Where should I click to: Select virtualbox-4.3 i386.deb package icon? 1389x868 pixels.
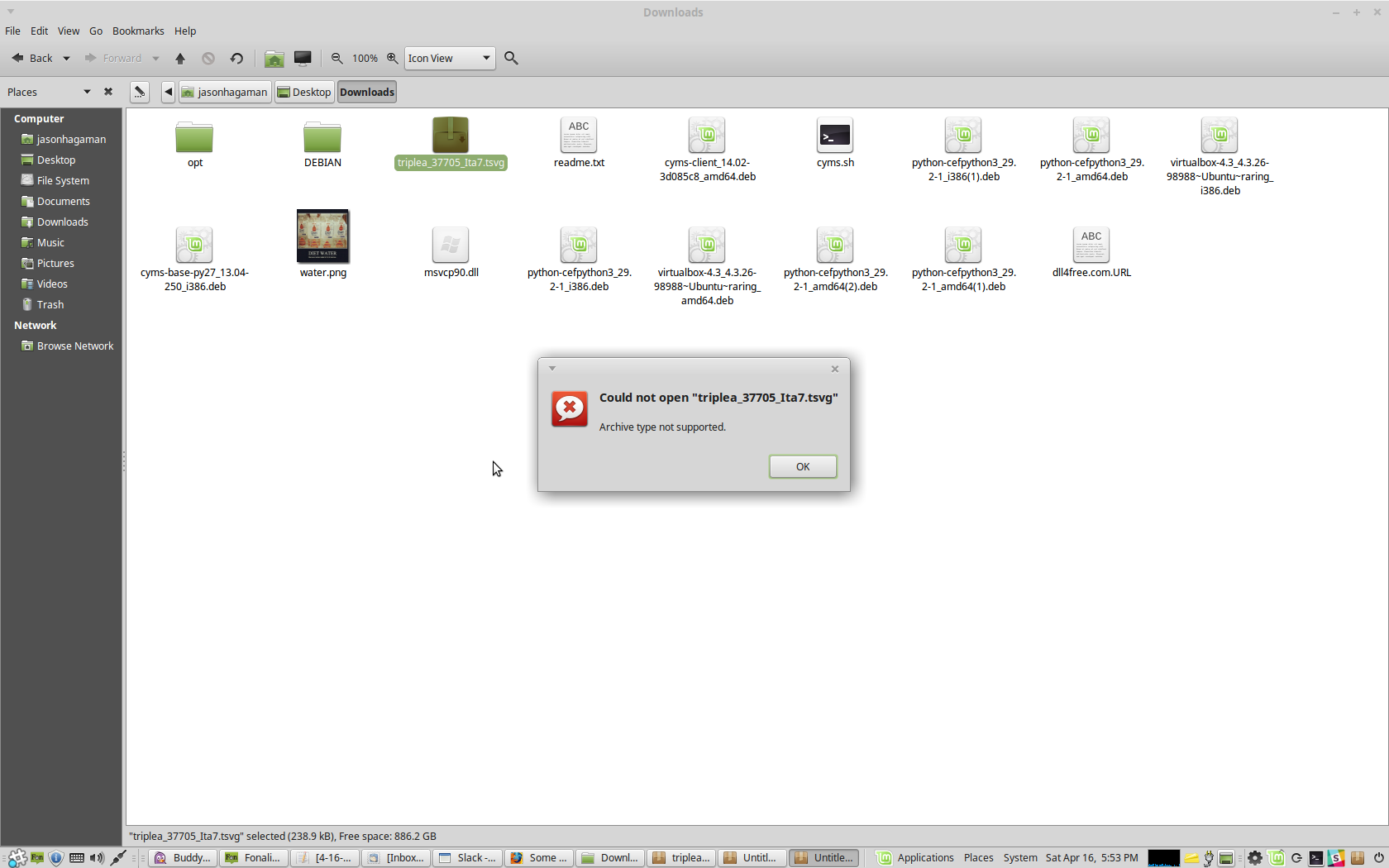[x=1220, y=135]
